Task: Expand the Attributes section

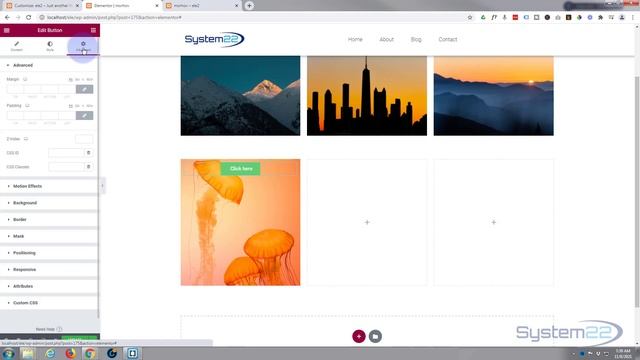Action: (x=49, y=287)
